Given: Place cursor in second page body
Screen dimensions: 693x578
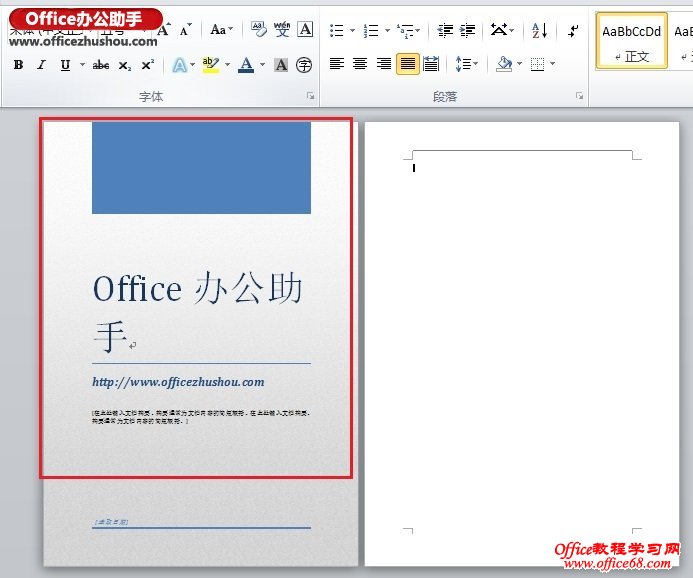Looking at the screenshot, I should [522, 345].
